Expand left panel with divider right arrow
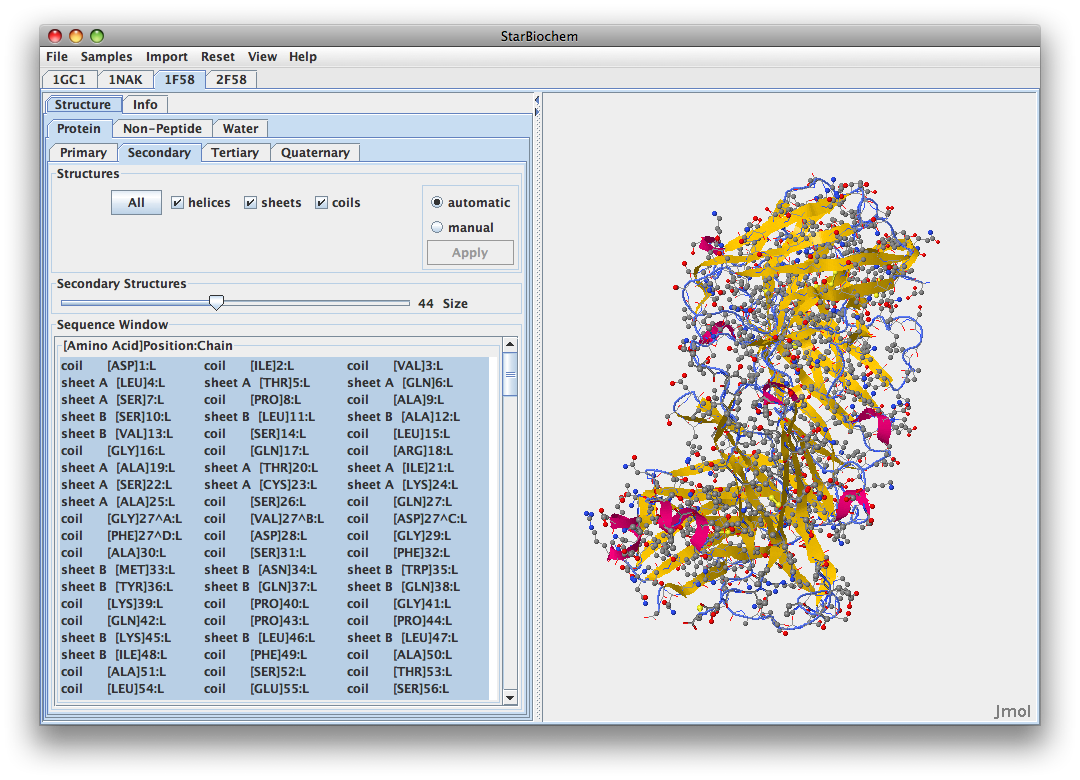 pyautogui.click(x=536, y=111)
